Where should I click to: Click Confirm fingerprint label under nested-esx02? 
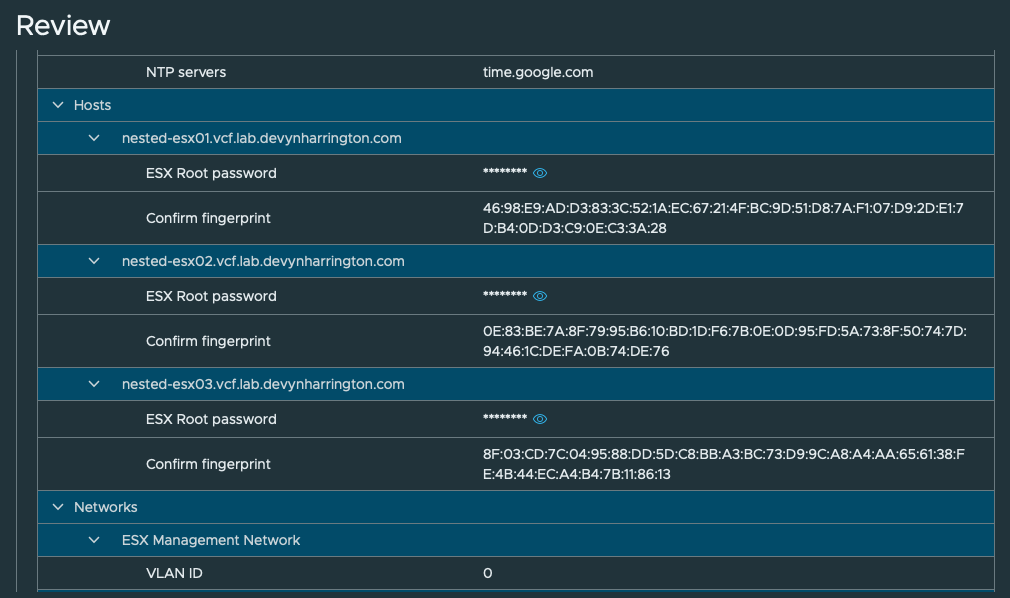point(208,342)
